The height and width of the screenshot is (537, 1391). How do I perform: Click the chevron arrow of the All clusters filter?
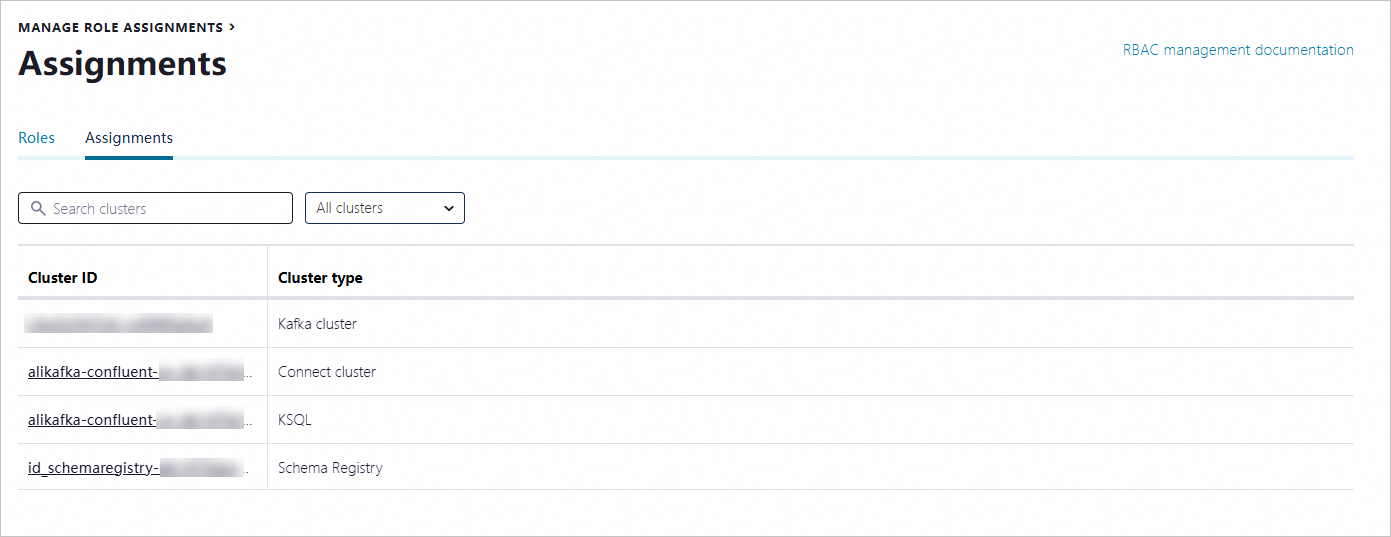(x=449, y=208)
